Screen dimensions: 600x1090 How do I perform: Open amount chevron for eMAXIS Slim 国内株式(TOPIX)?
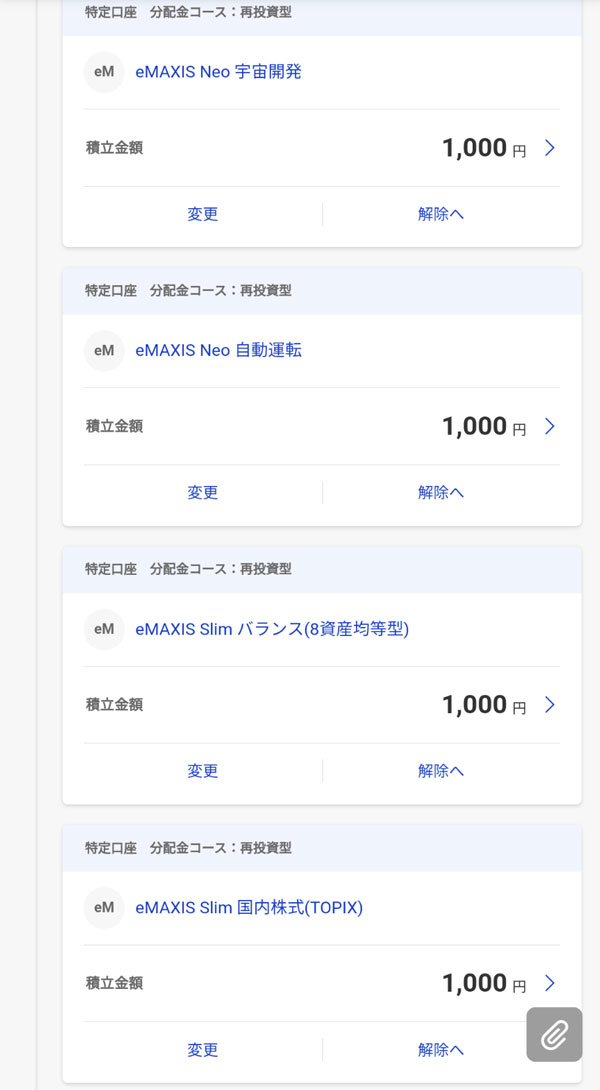coord(549,983)
